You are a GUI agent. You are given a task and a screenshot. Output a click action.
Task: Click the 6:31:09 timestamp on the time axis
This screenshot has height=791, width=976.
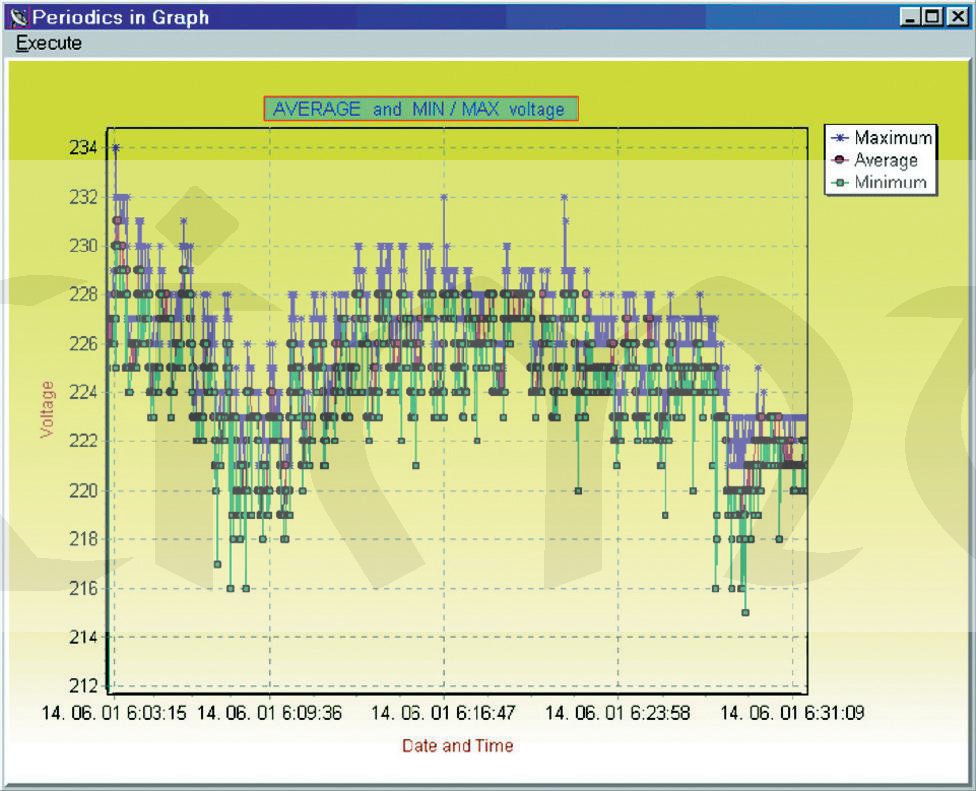pyautogui.click(x=791, y=714)
